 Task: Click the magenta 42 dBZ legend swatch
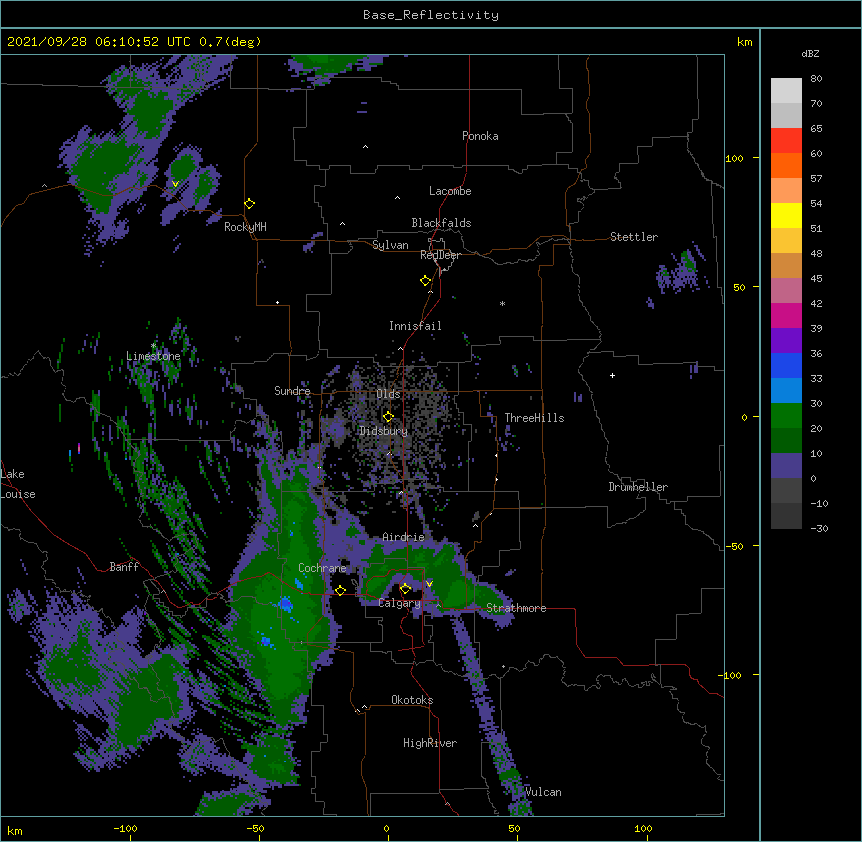[x=786, y=315]
